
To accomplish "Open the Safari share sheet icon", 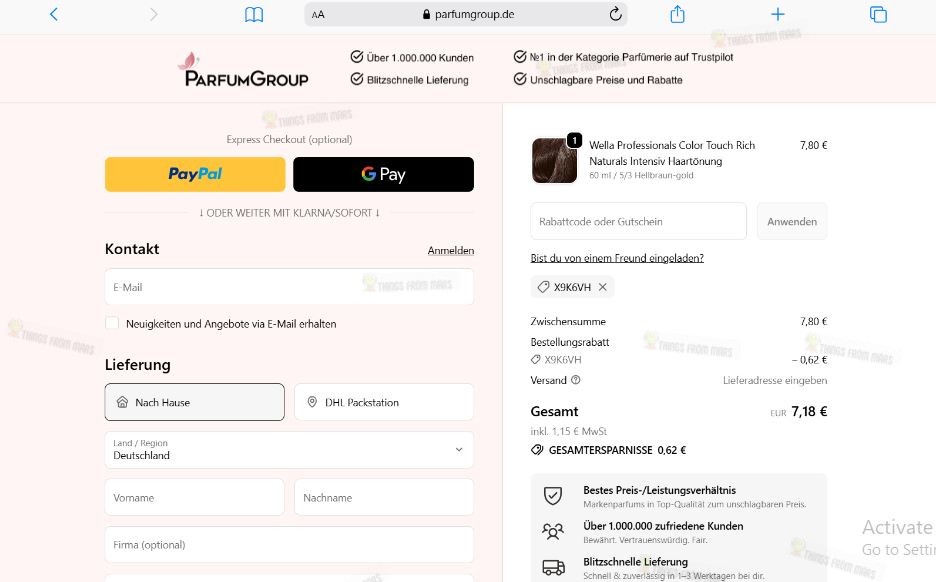I will [x=677, y=14].
